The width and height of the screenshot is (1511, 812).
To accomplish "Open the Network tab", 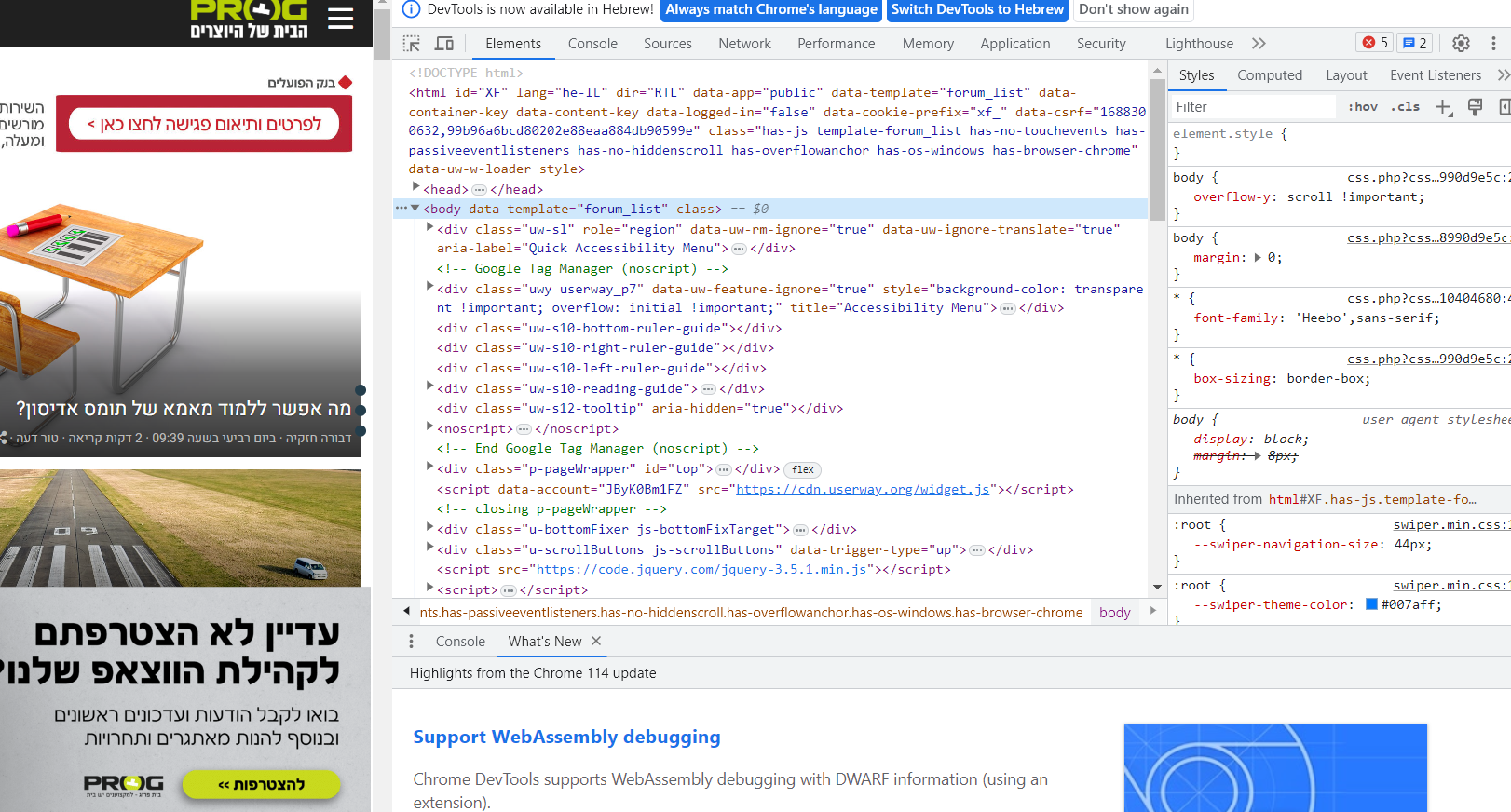I will pyautogui.click(x=744, y=44).
